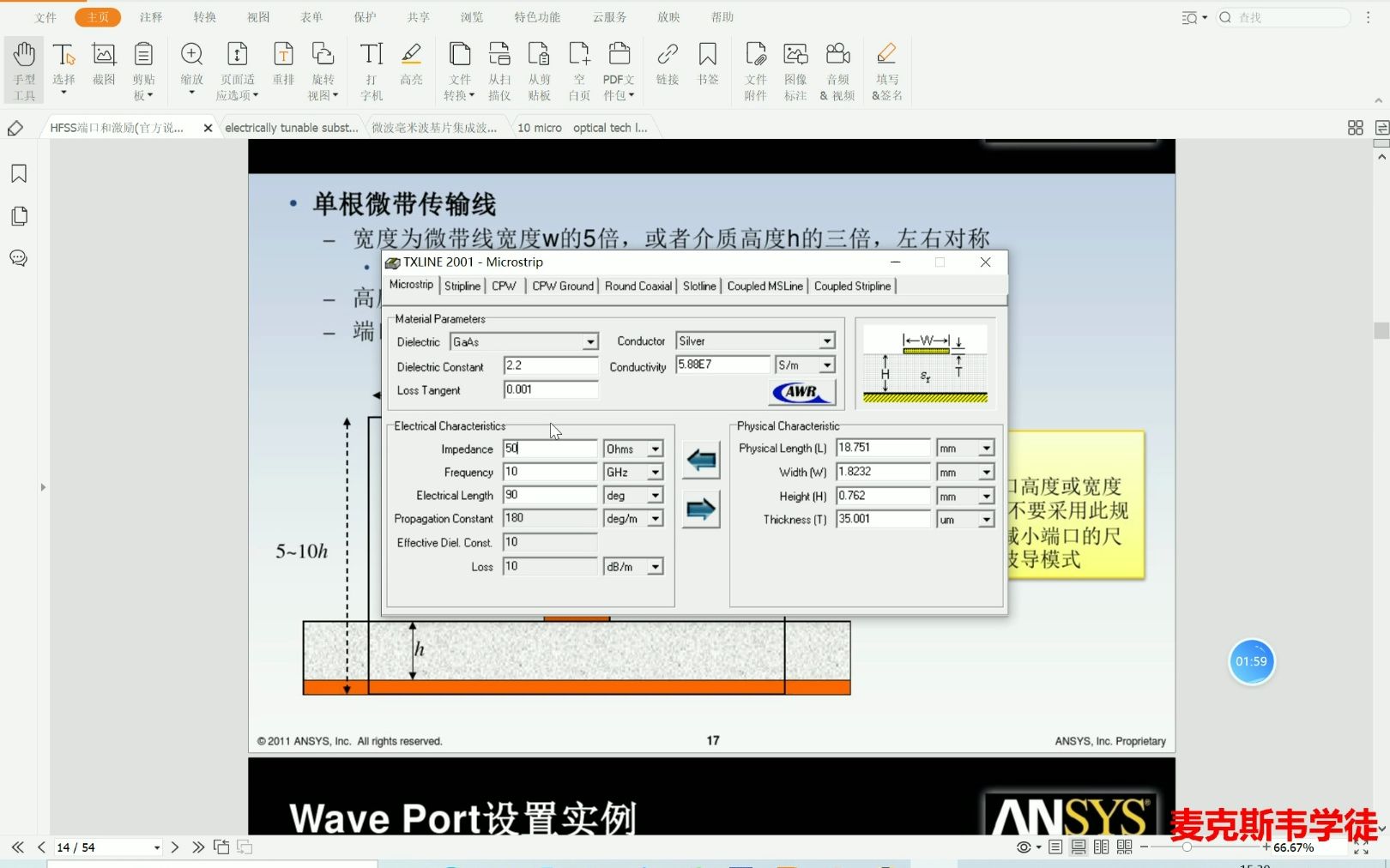
Task: Open the 注释 ribbon tab
Action: [151, 17]
